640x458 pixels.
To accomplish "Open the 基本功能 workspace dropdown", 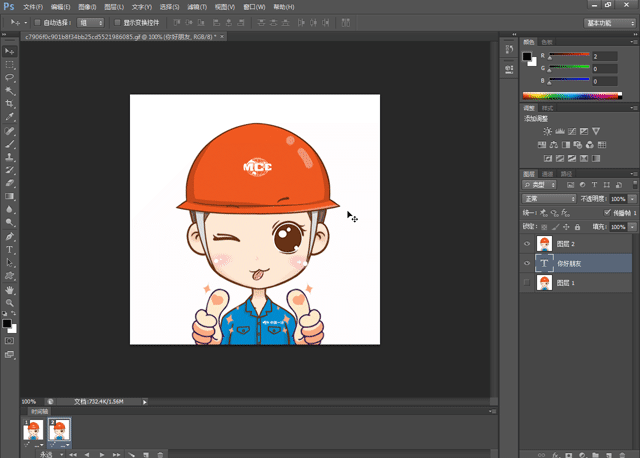I will [x=610, y=21].
